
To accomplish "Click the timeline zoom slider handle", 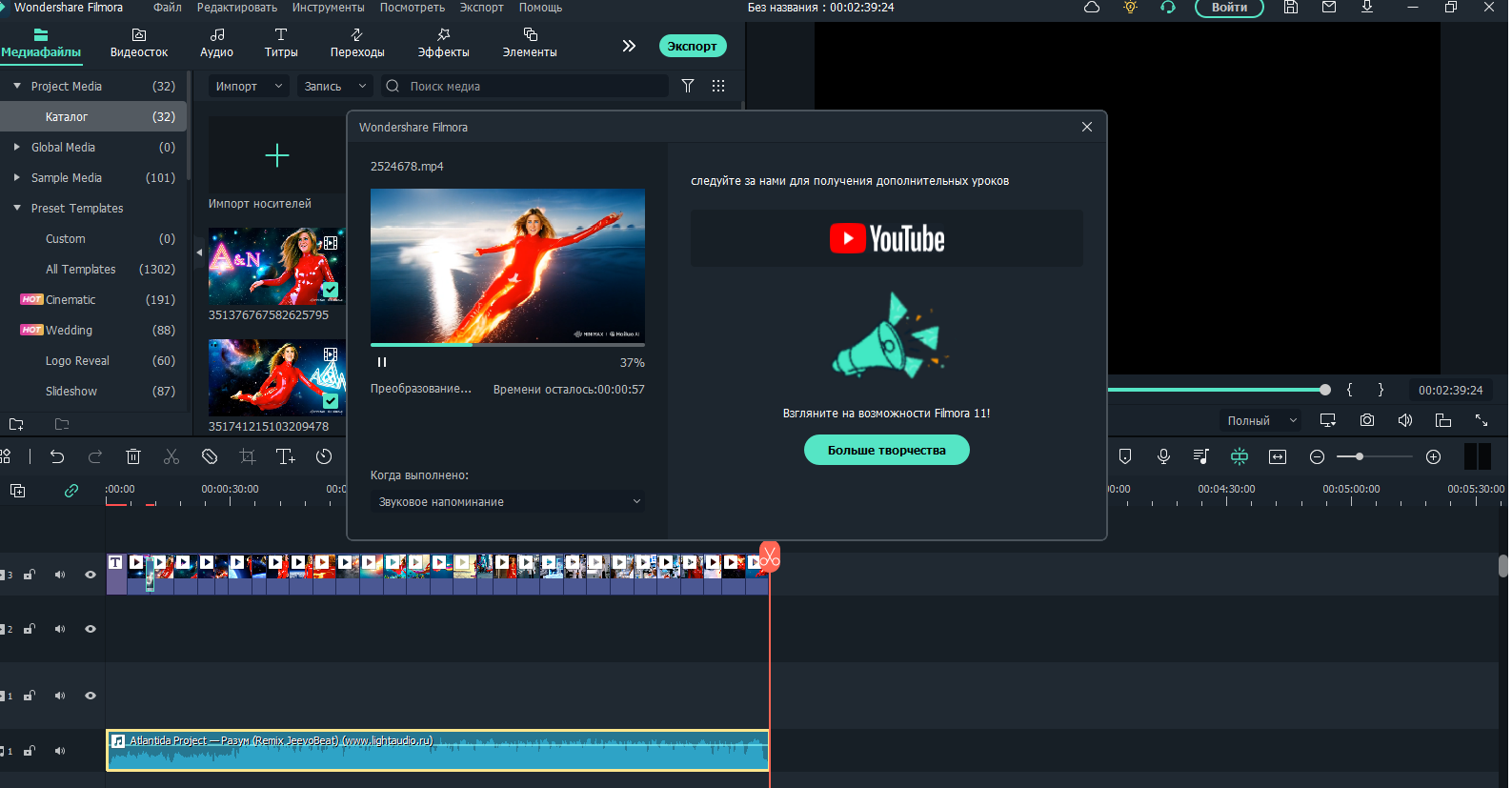I will click(1360, 457).
